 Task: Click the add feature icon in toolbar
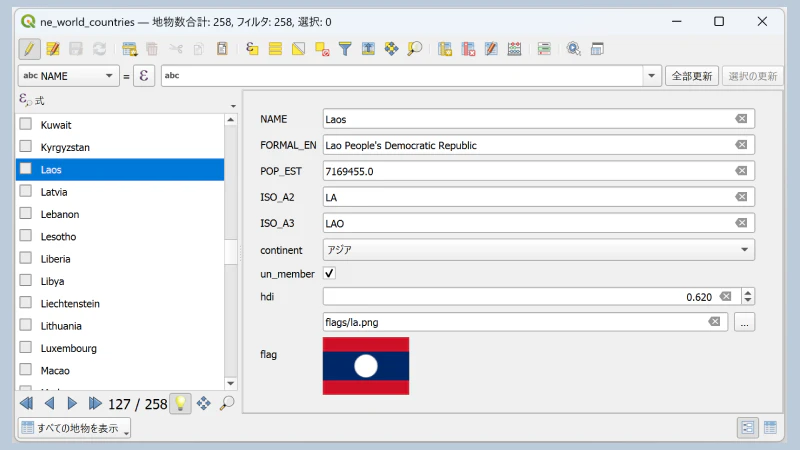[x=129, y=48]
